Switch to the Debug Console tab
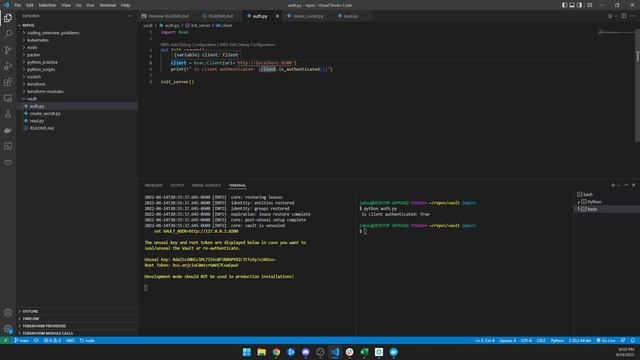Viewport: 640px width, 360px height. point(206,185)
